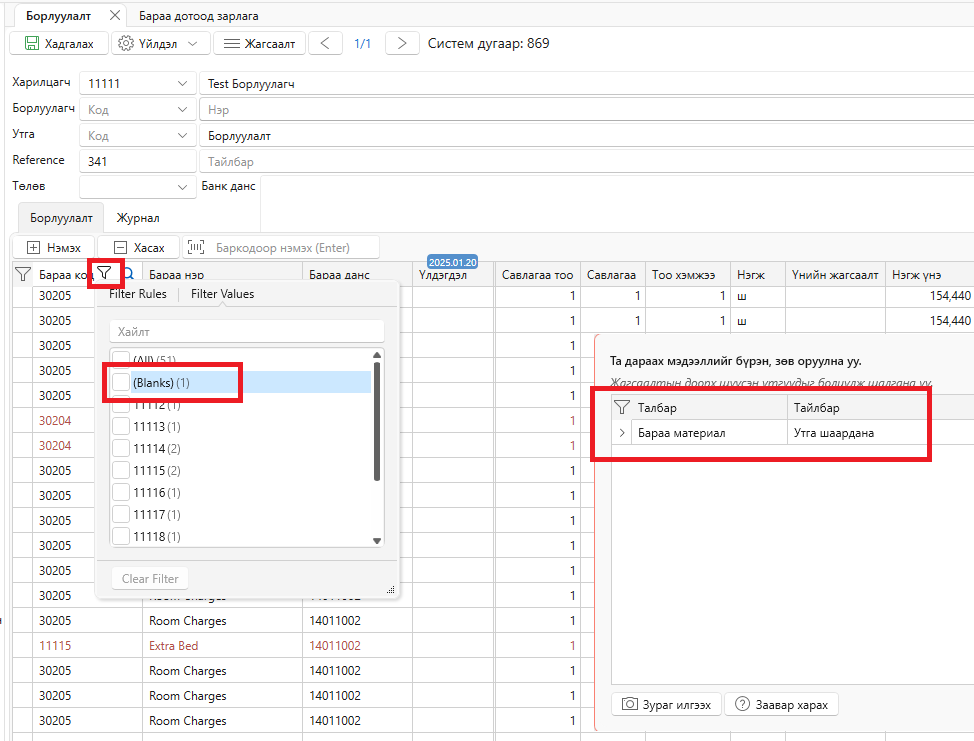Open the Журнал sub-tab
The height and width of the screenshot is (741, 974).
138,218
